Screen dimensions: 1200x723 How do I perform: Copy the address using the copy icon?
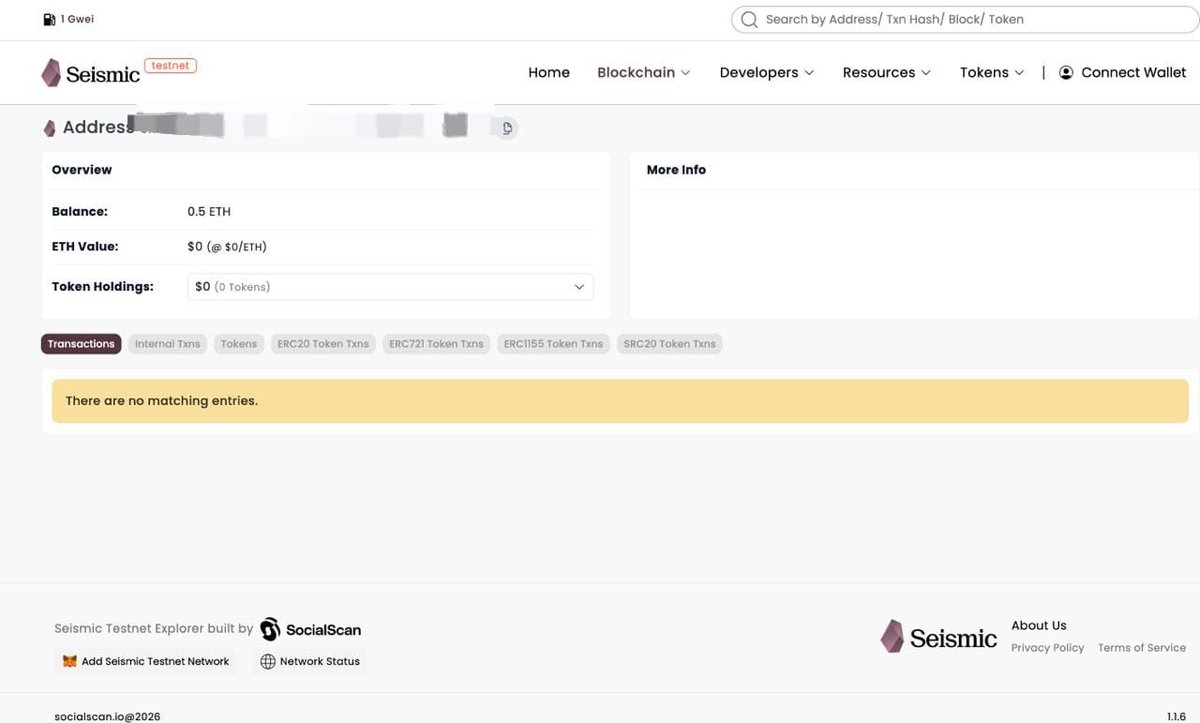(x=506, y=128)
